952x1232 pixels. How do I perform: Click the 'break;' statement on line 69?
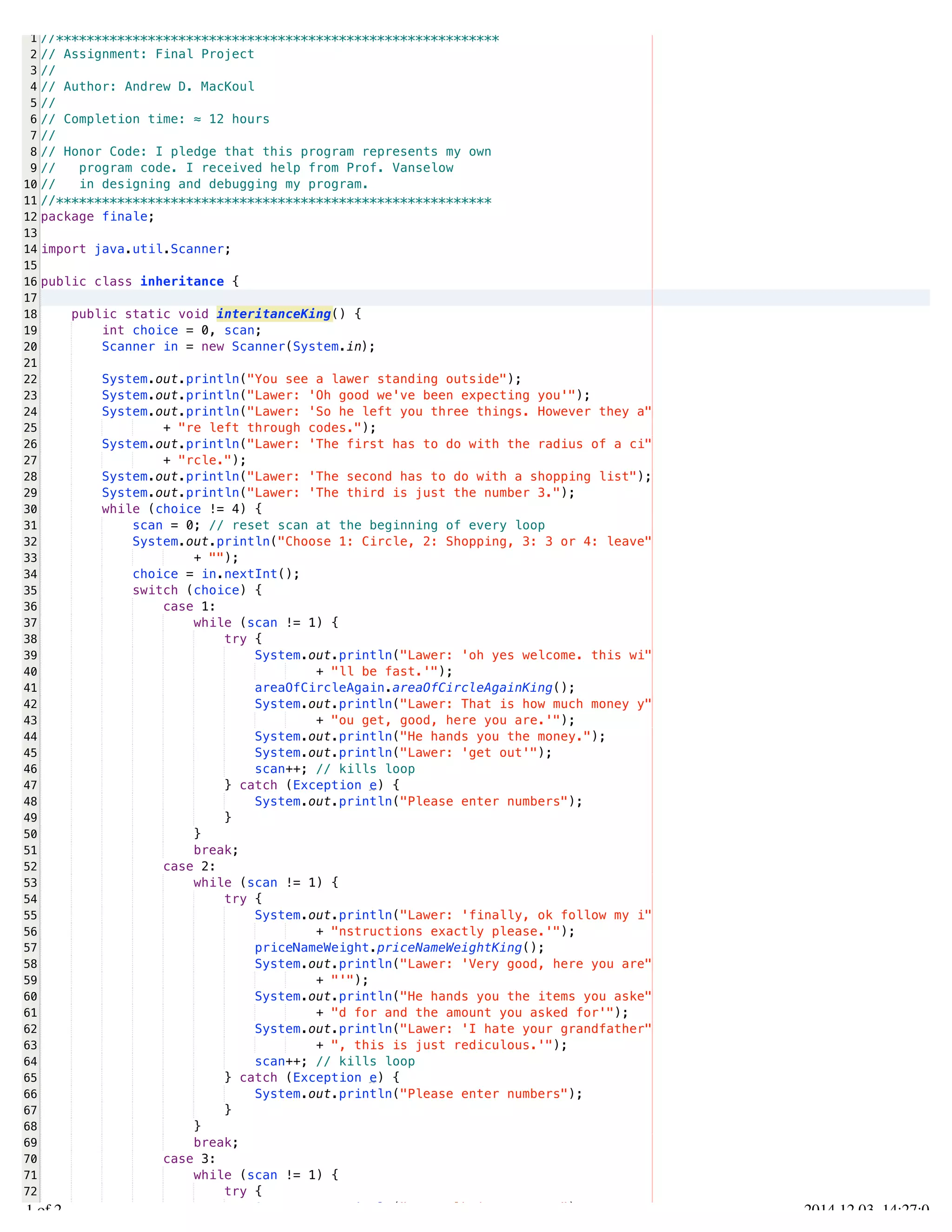(x=216, y=1143)
